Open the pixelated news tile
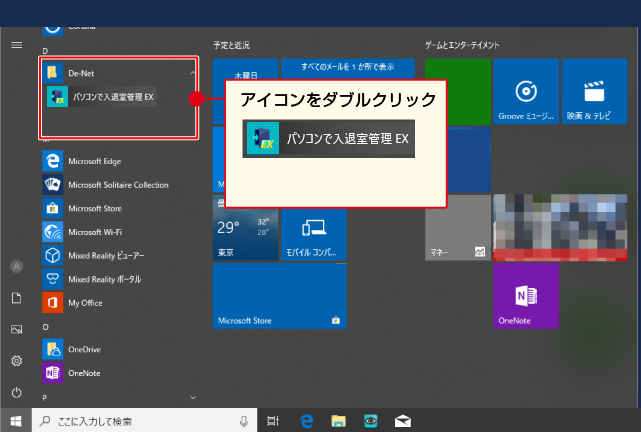The height and width of the screenshot is (432, 641). (x=560, y=228)
